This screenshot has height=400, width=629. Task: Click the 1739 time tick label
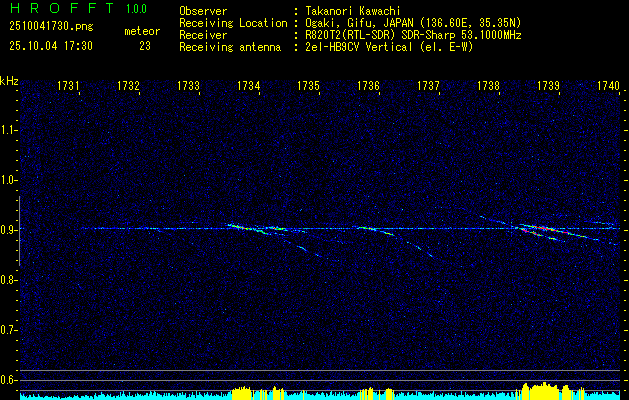[x=548, y=85]
